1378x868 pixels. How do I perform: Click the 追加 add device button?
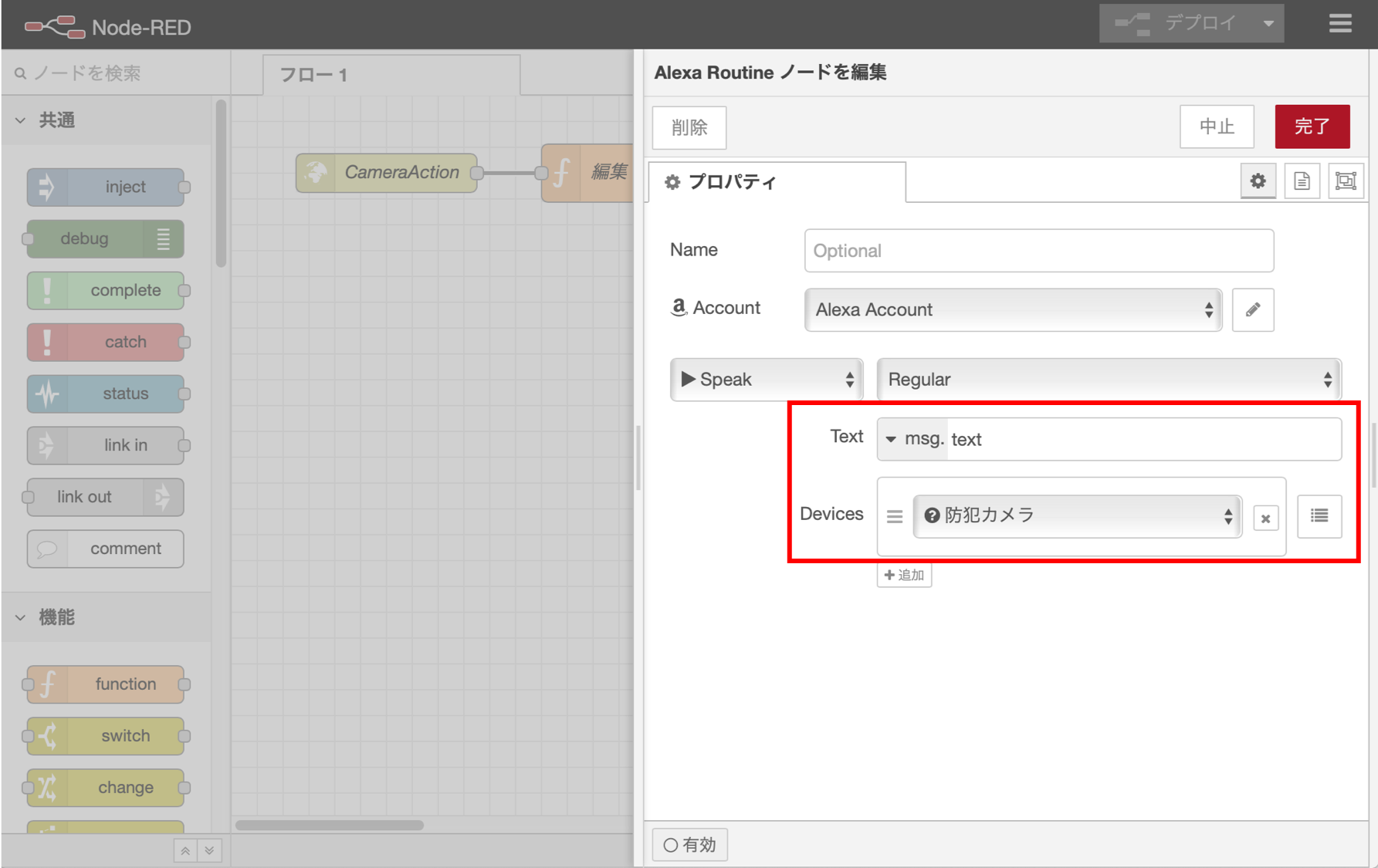pos(904,576)
